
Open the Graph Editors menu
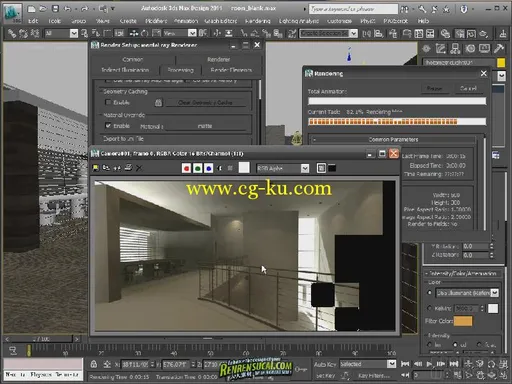coord(221,21)
